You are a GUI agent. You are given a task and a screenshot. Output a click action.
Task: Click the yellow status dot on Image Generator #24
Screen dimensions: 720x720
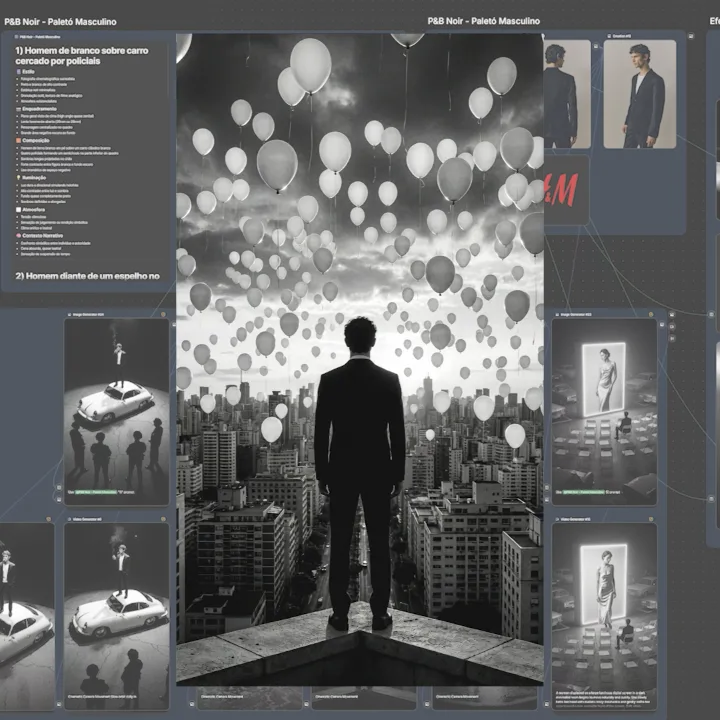tap(163, 315)
